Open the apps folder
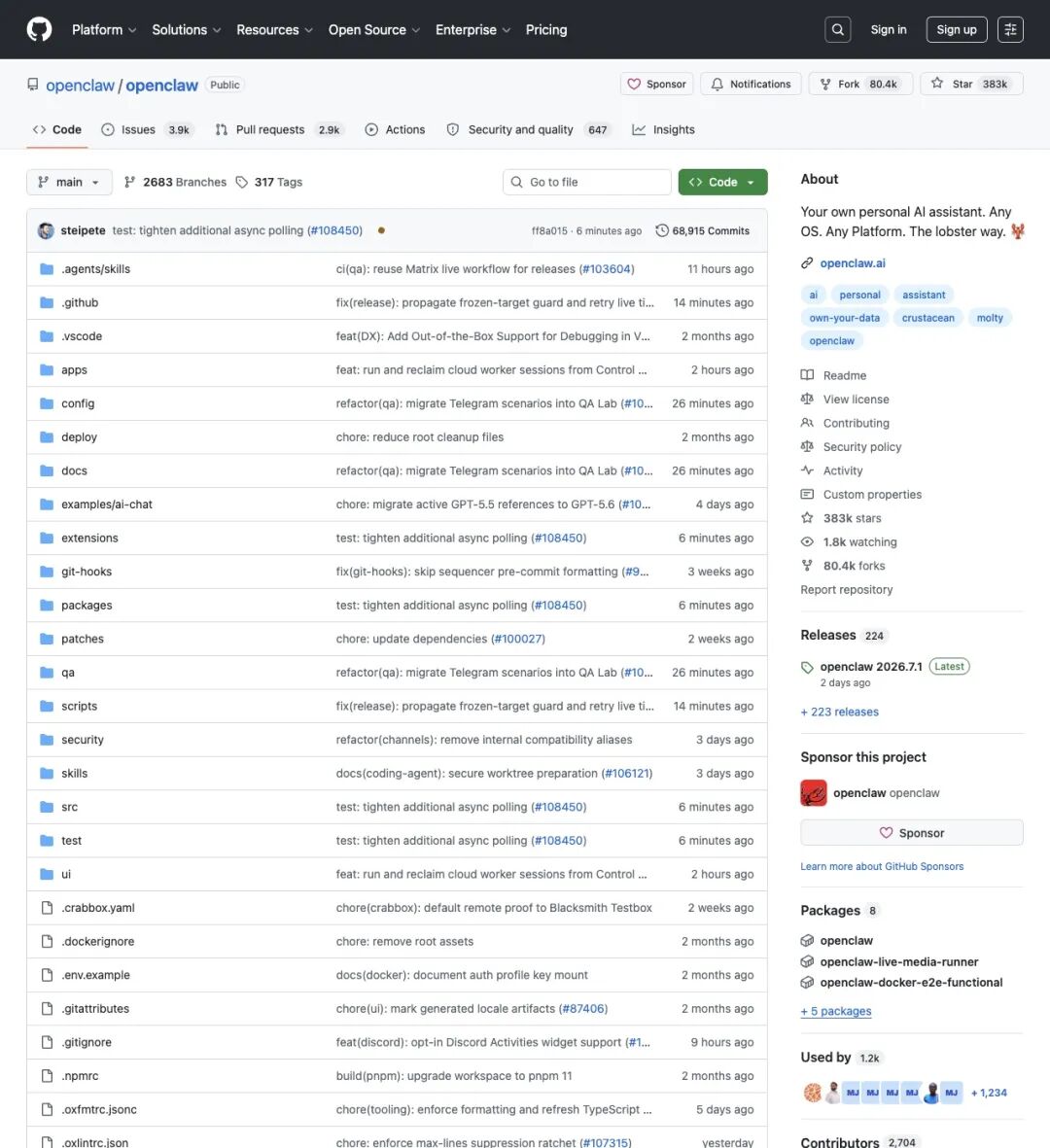Screen dimensions: 1050x1148 [x=74, y=370]
